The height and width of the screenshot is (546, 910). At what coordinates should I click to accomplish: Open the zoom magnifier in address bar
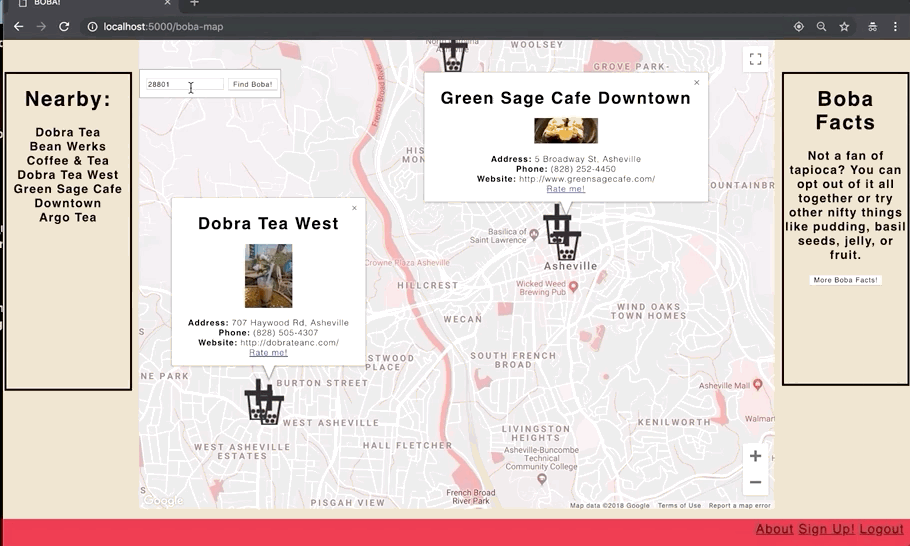(821, 27)
